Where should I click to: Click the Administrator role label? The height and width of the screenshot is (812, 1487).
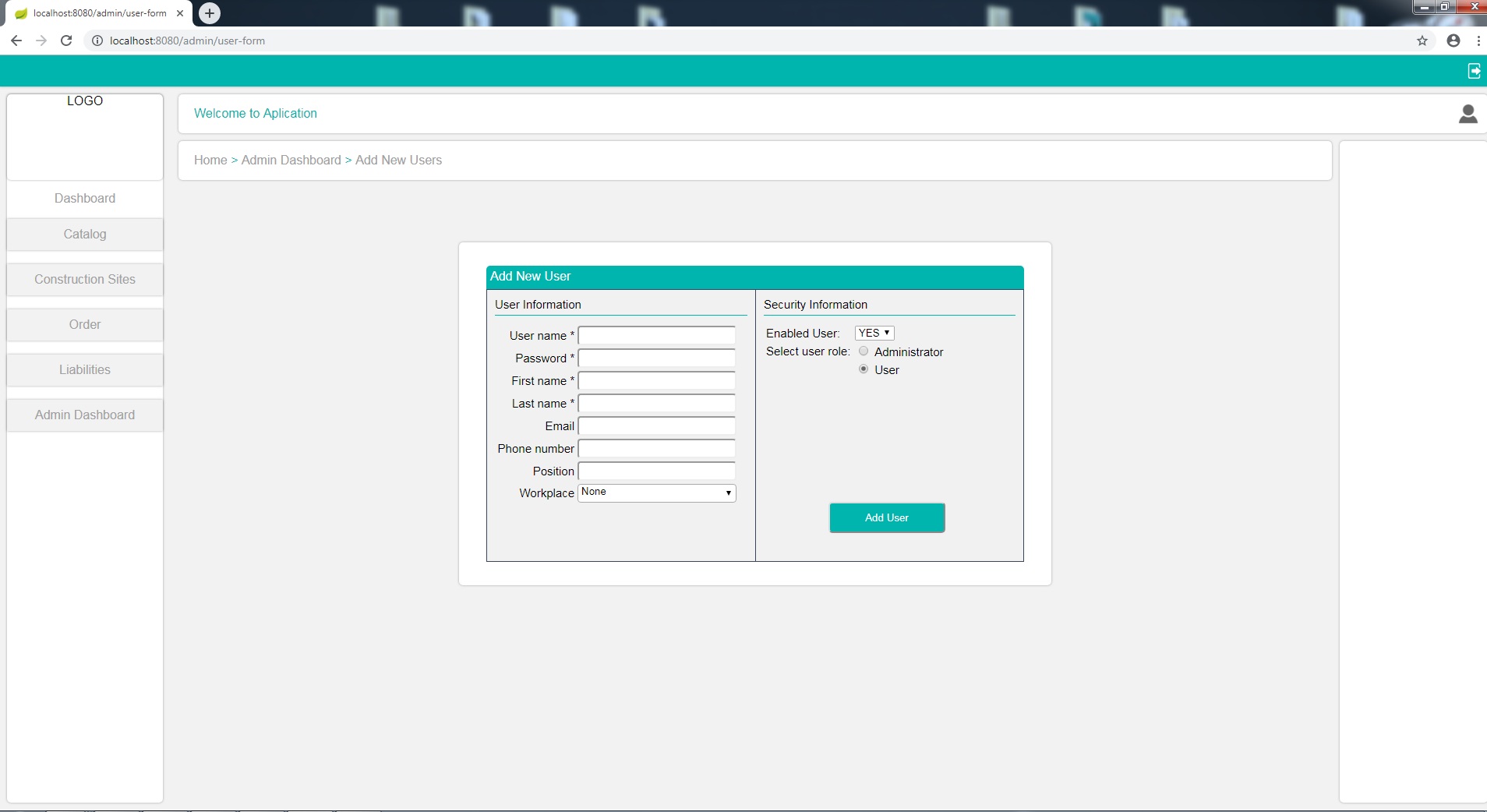pos(909,352)
